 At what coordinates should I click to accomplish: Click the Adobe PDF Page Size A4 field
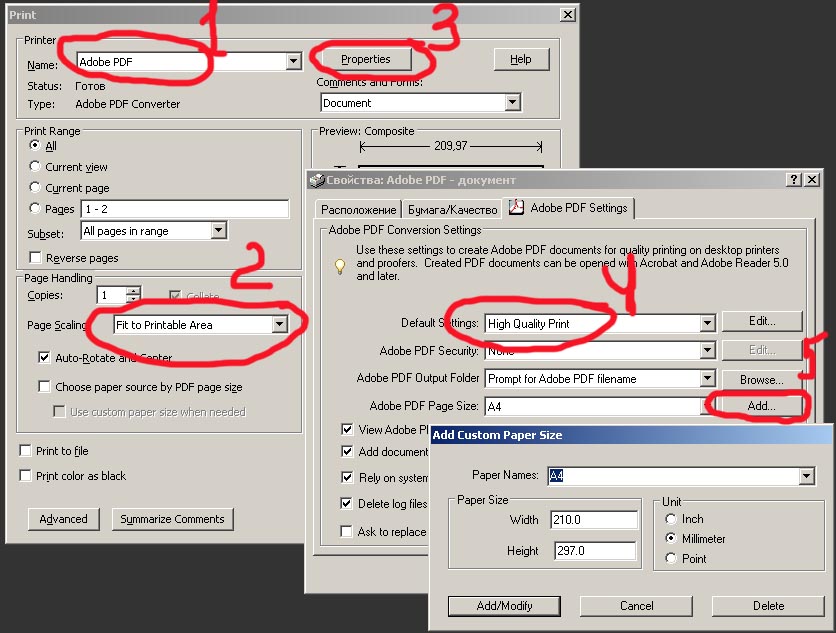(x=592, y=406)
